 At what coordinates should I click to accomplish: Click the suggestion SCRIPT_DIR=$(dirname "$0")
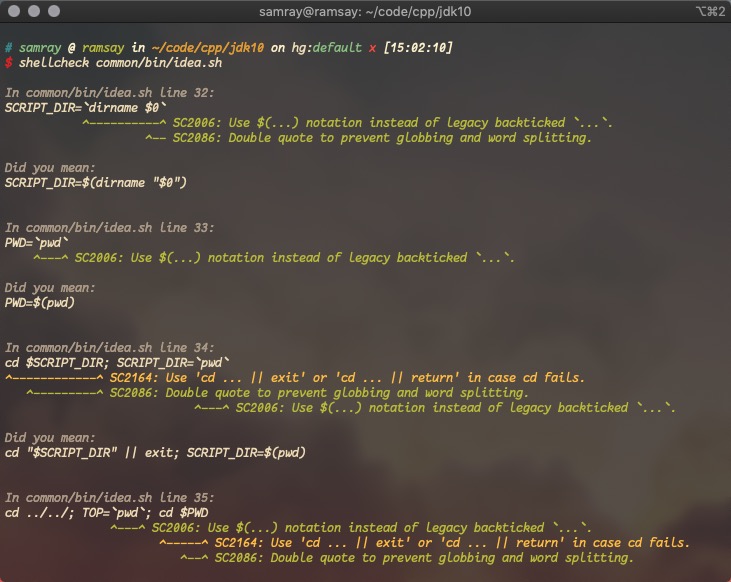(96, 182)
